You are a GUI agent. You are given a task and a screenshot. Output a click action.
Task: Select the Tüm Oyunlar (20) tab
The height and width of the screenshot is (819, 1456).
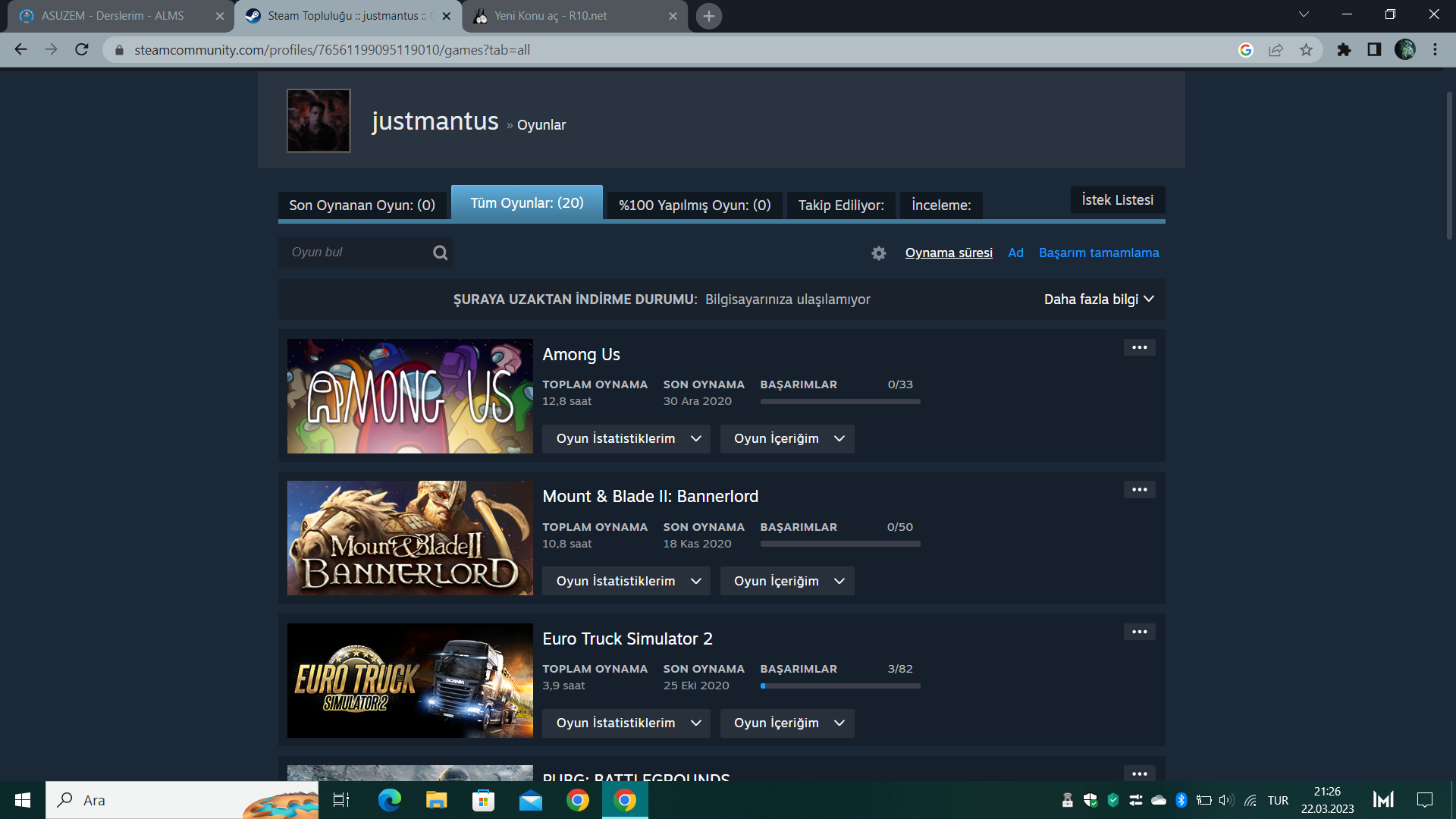pyautogui.click(x=527, y=203)
